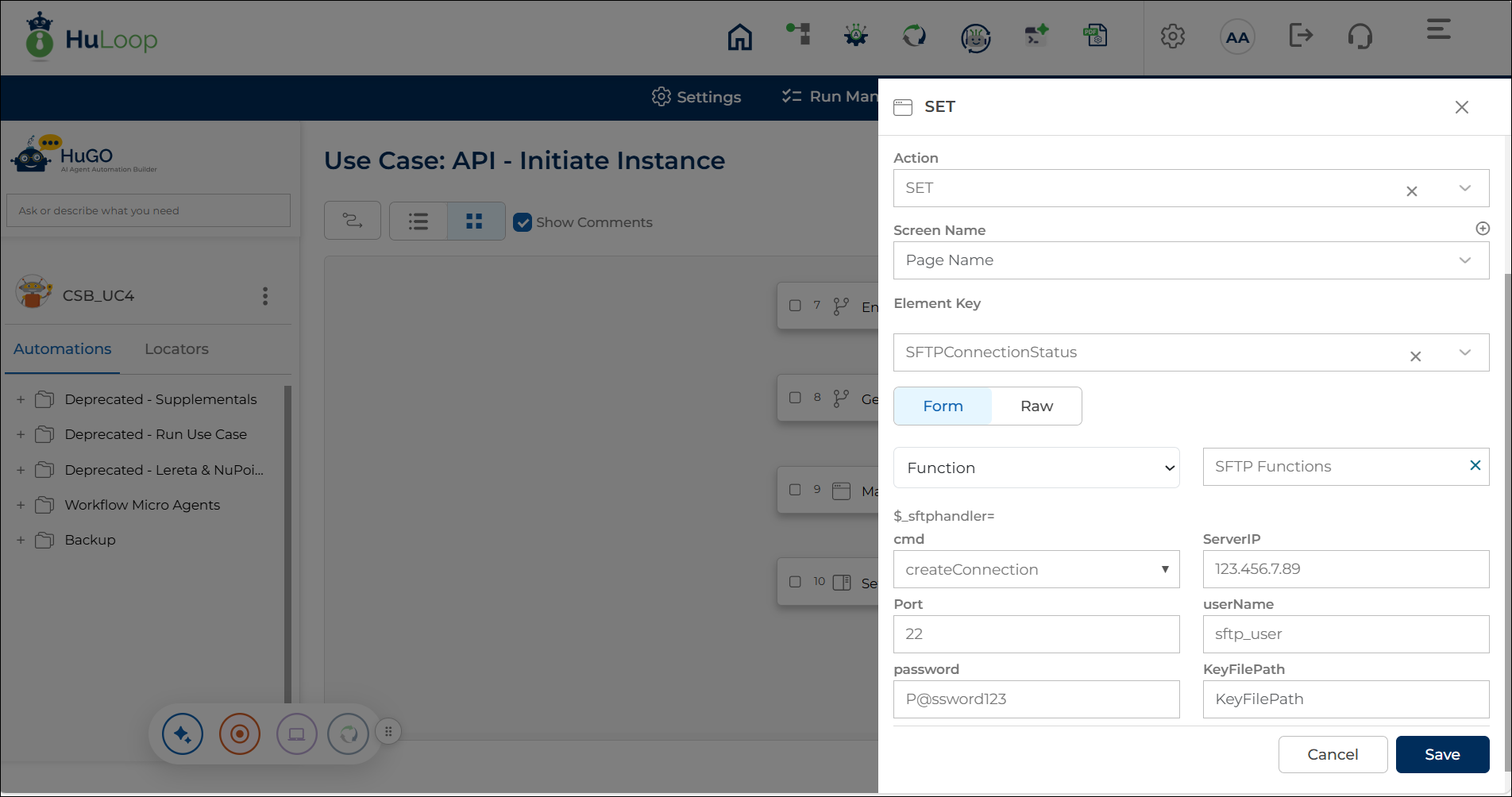Open the document settings icon
The image size is (1512, 797).
click(x=1096, y=35)
